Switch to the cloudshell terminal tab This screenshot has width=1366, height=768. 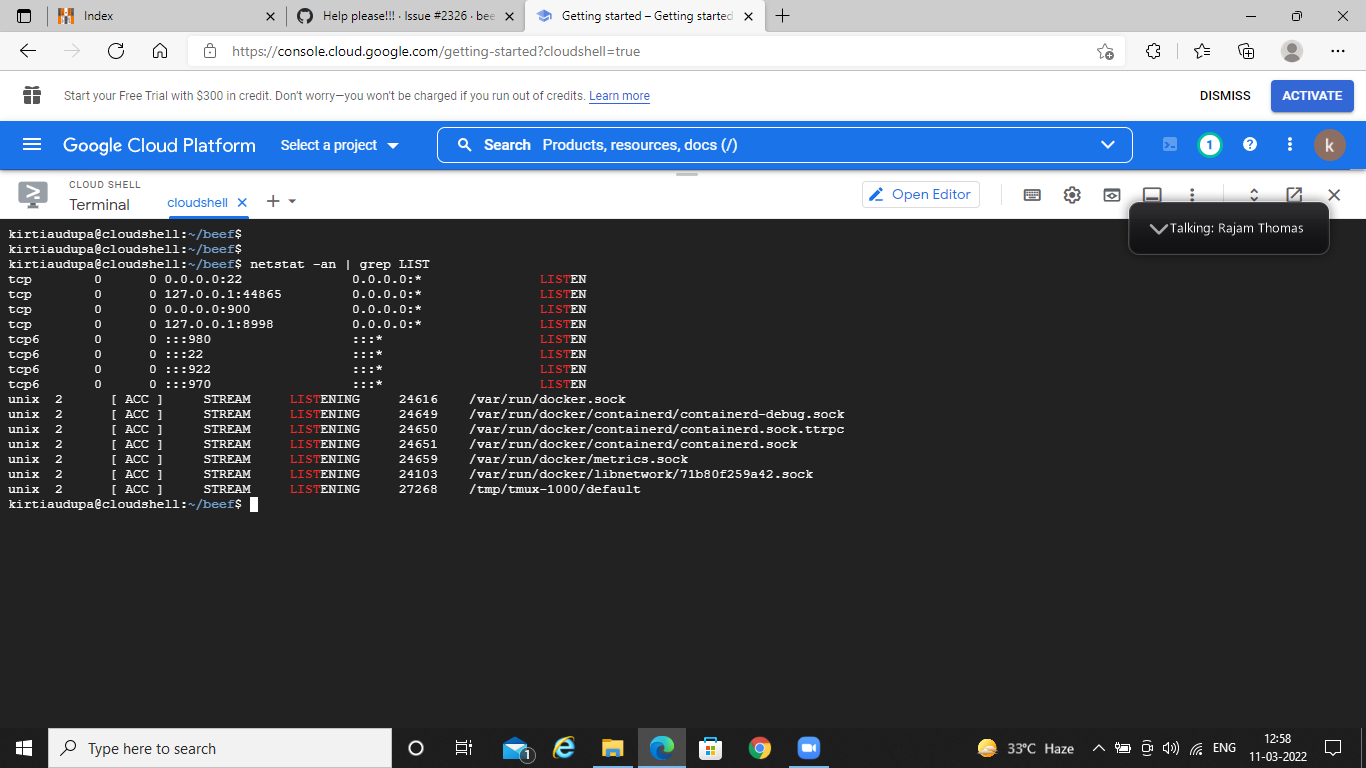click(199, 201)
